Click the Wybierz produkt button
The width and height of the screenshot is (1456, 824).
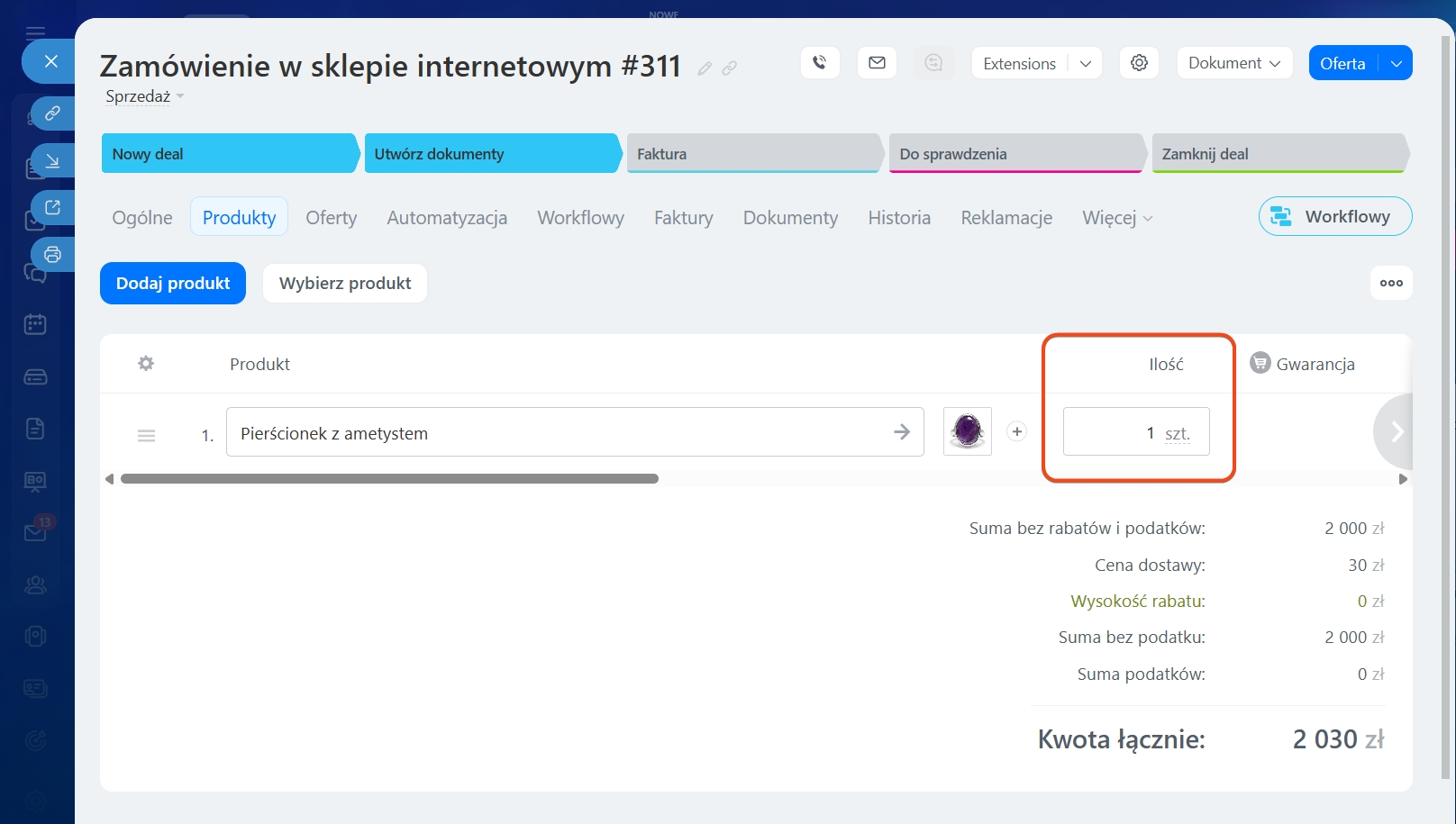345,284
